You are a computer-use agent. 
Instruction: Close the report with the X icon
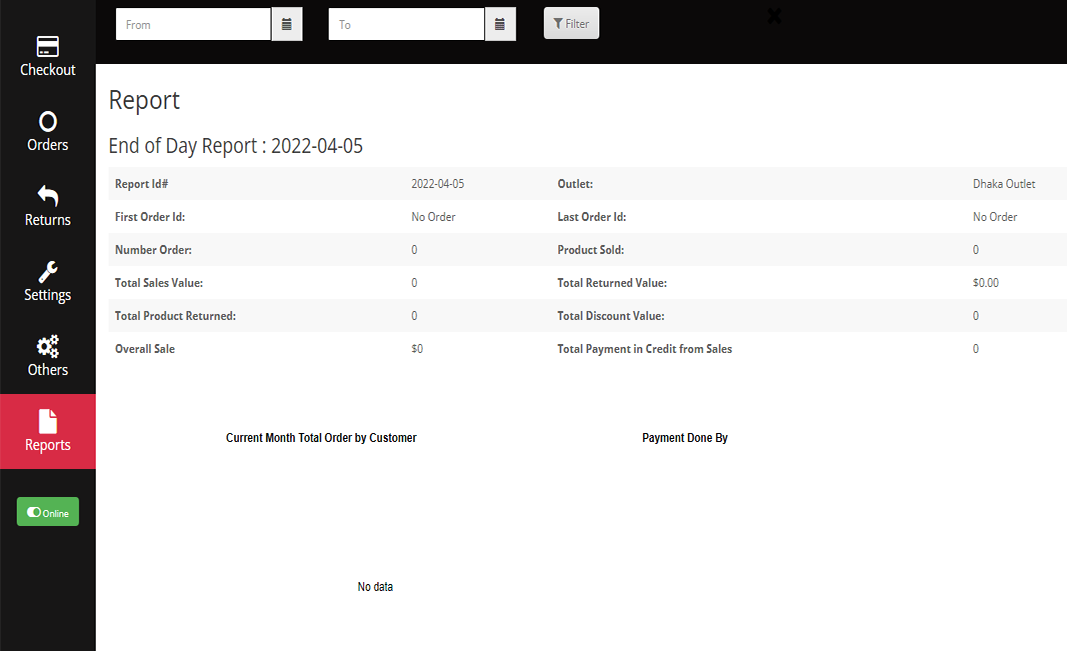[773, 16]
